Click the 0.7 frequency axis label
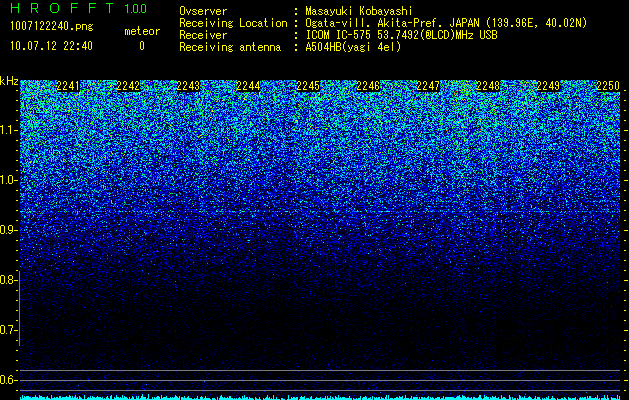This screenshot has width=629, height=400. pos(8,330)
